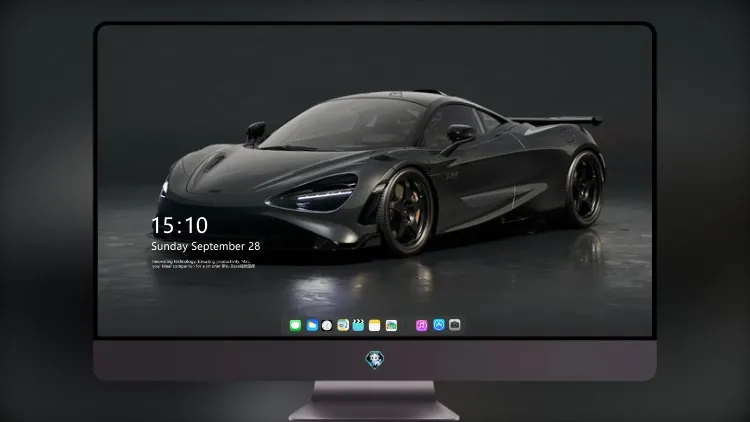This screenshot has height=422, width=750.
Task: Open the teal clapperboard video app
Action: tap(358, 325)
